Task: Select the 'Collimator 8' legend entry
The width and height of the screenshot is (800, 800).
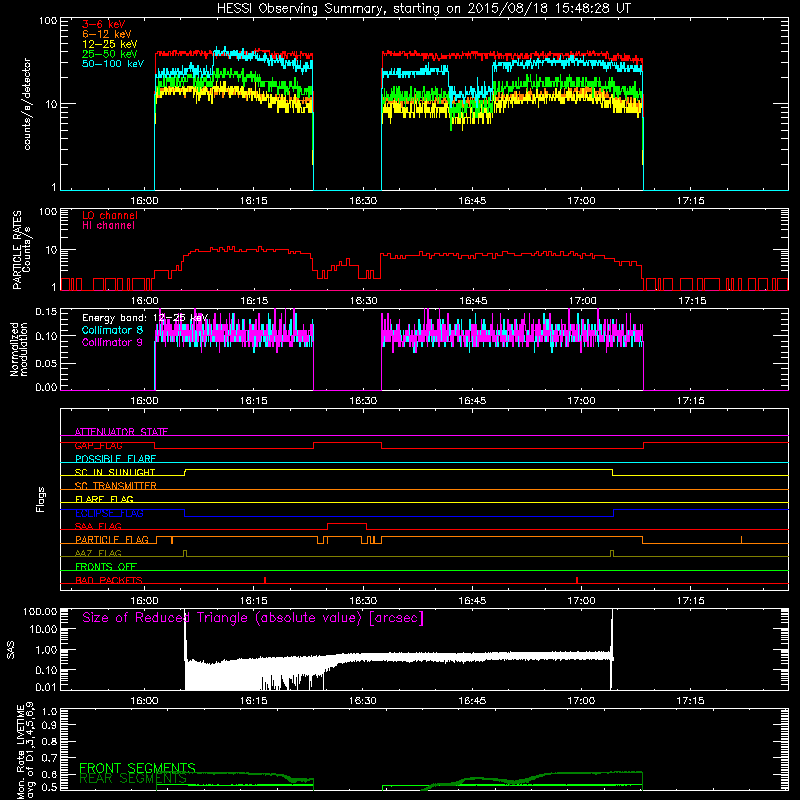Action: pyautogui.click(x=112, y=330)
